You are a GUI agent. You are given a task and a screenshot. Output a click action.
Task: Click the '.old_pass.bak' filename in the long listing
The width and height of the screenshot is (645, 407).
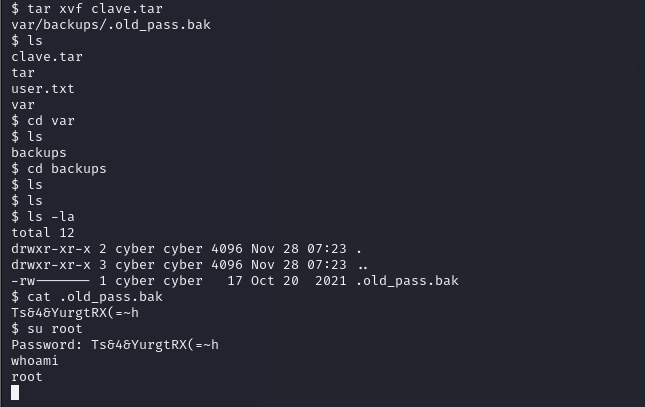click(x=407, y=281)
